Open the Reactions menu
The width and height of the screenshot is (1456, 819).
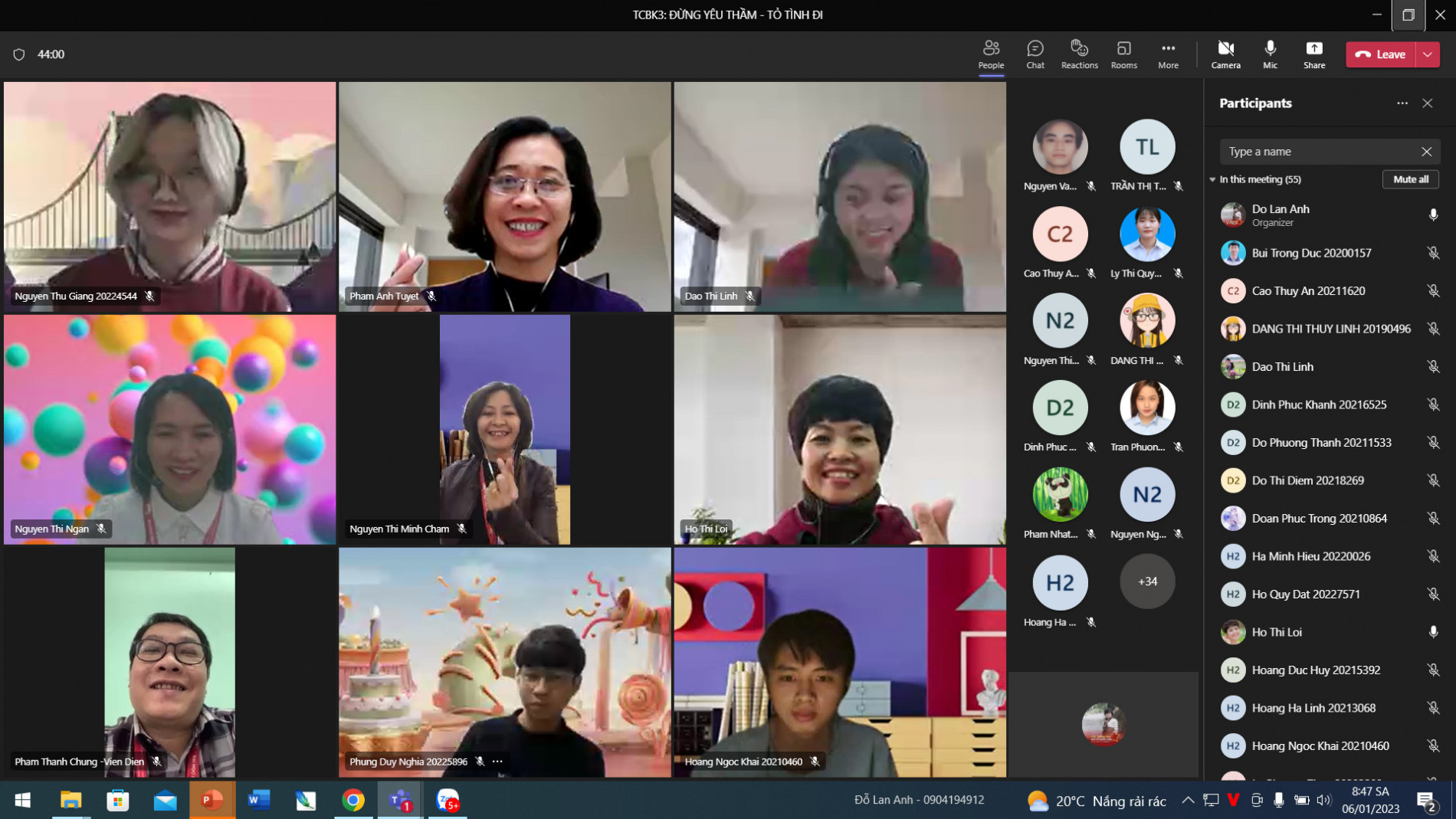click(1079, 54)
